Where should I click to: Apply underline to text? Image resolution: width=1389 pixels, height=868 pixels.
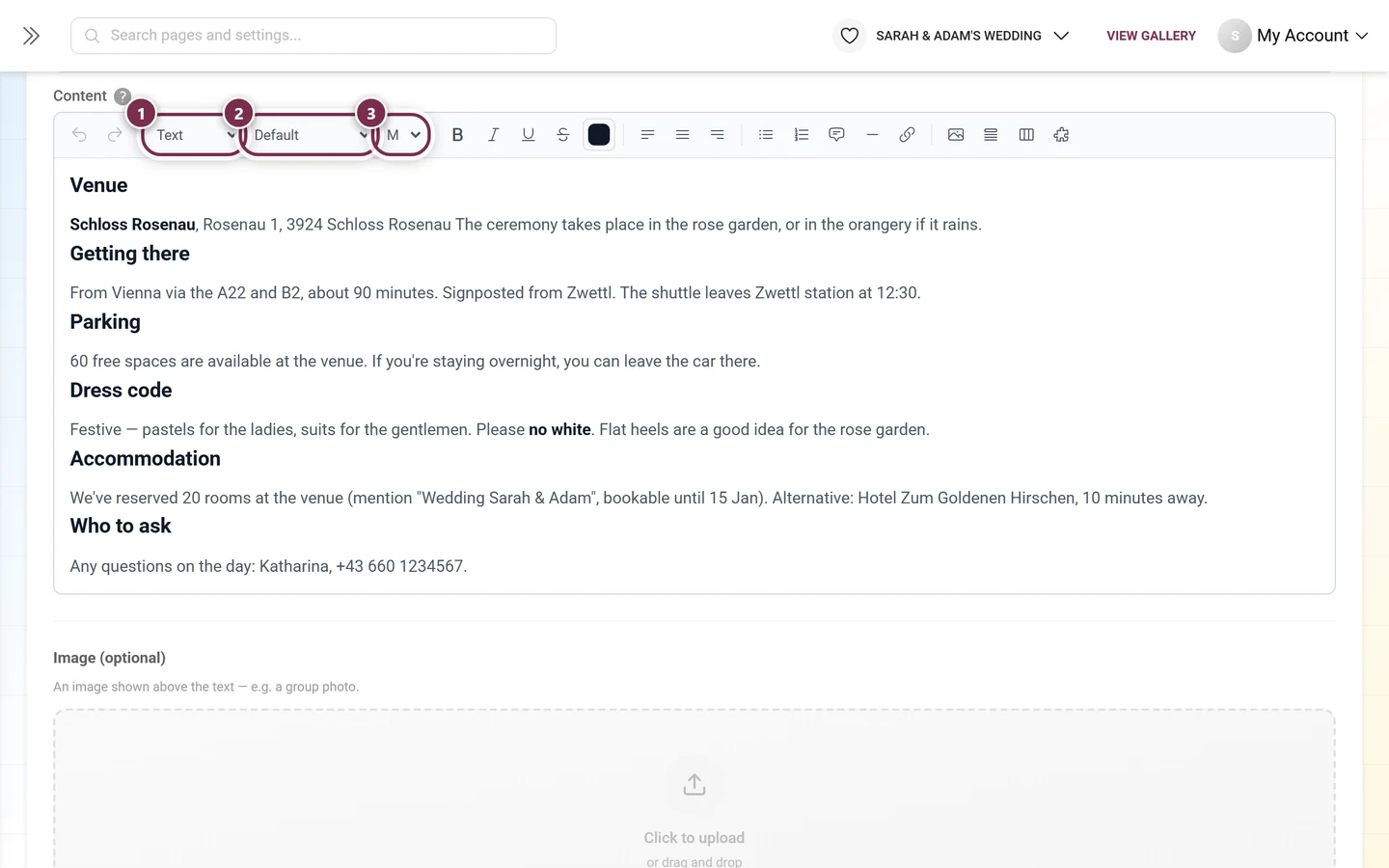pos(529,135)
